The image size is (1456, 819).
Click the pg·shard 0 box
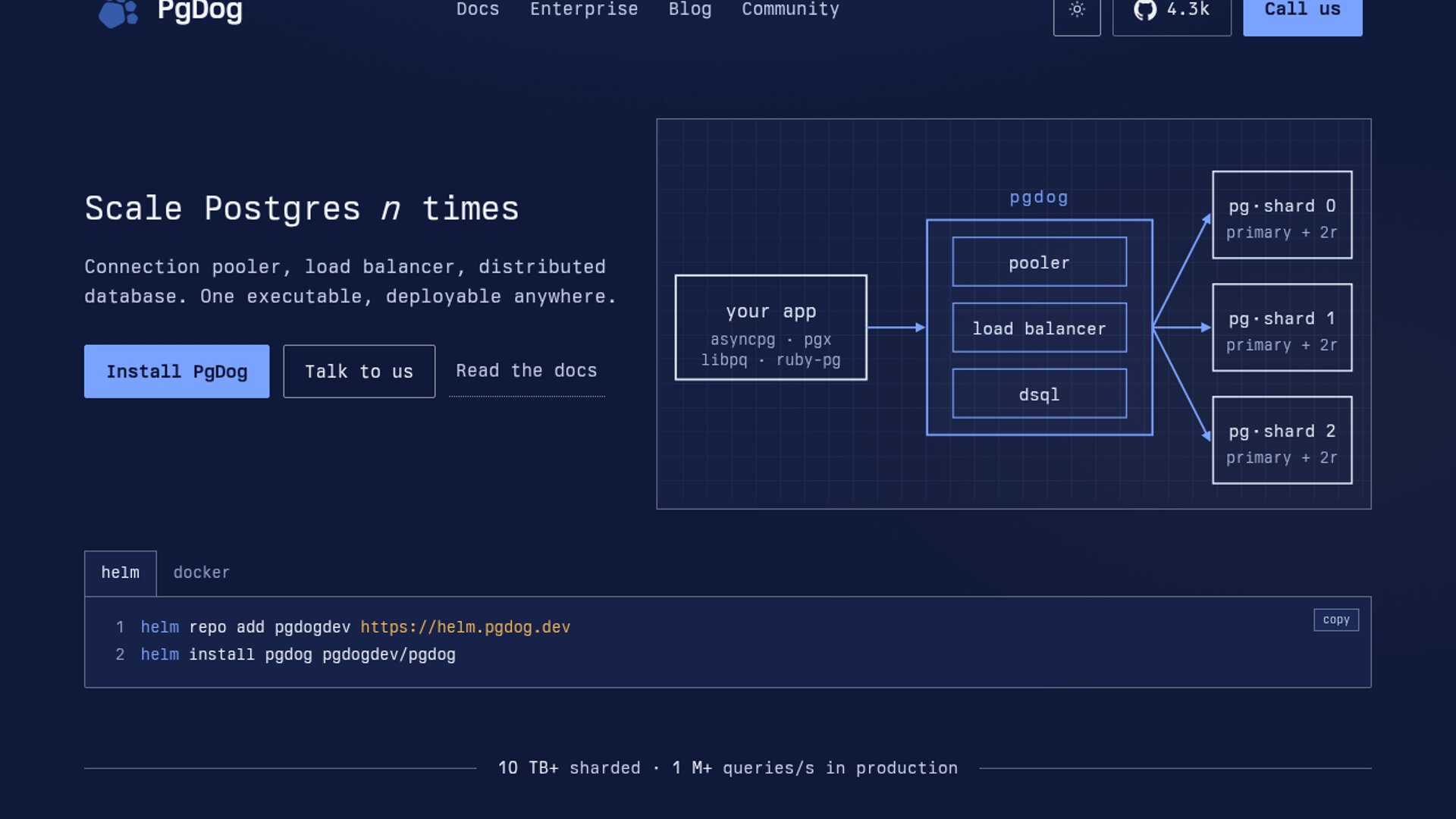coord(1282,215)
